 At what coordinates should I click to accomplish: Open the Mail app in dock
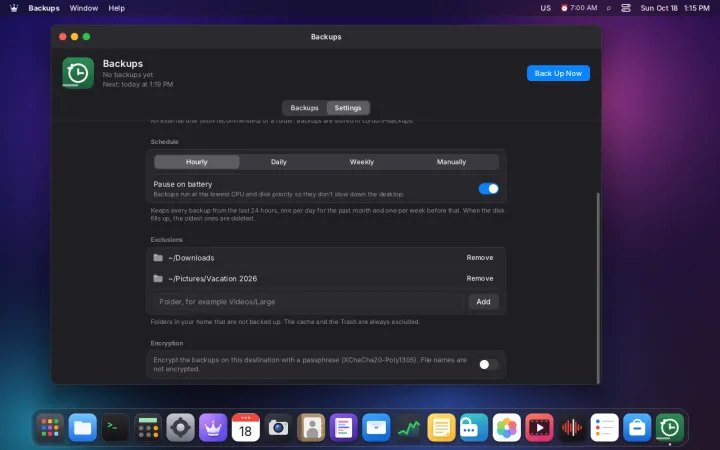point(376,428)
